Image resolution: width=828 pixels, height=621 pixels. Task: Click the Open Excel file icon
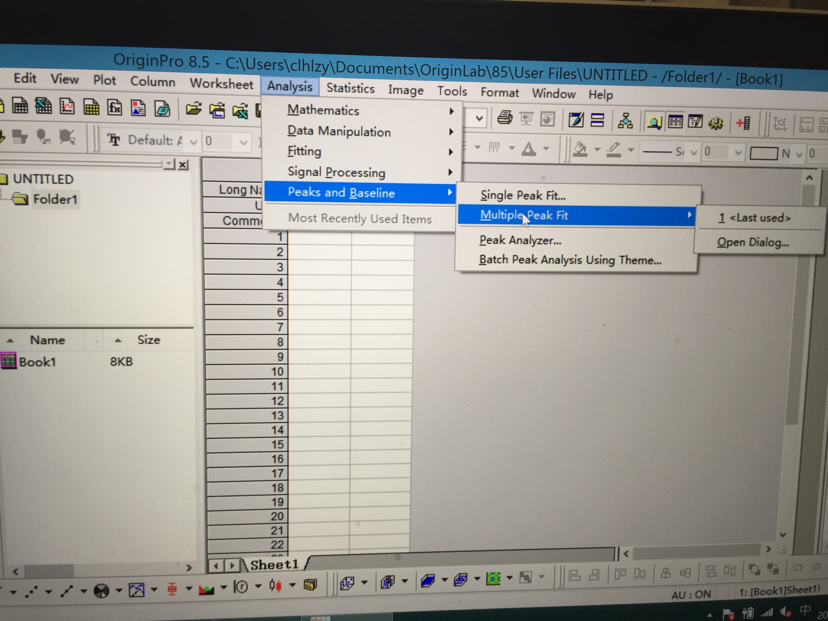(241, 111)
